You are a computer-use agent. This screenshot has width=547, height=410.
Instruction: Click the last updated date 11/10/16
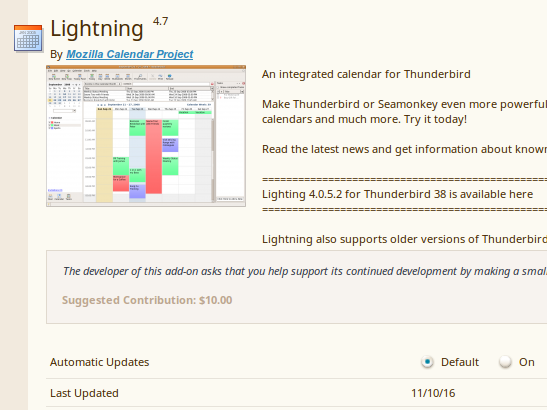pos(433,393)
